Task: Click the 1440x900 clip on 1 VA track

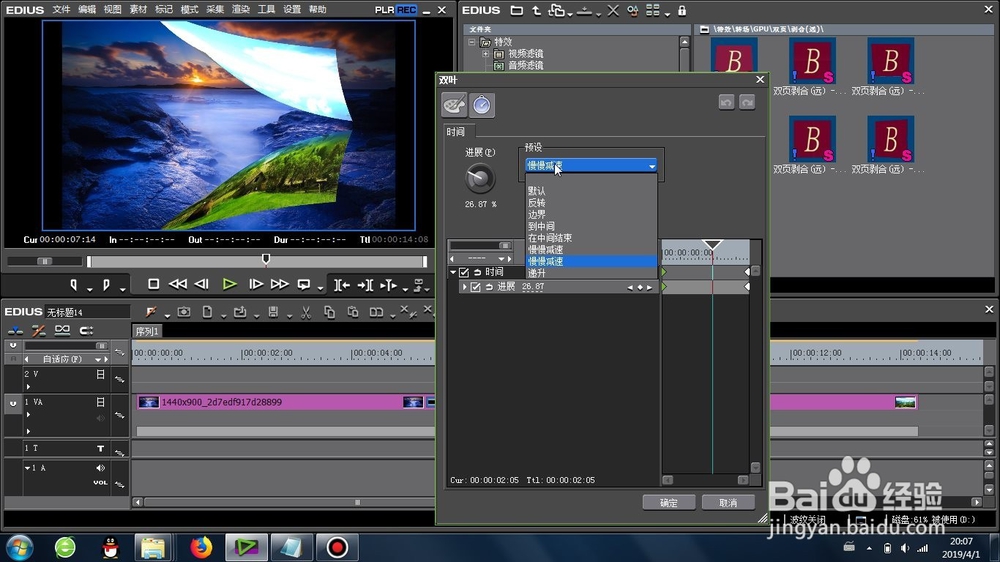Action: coord(286,402)
